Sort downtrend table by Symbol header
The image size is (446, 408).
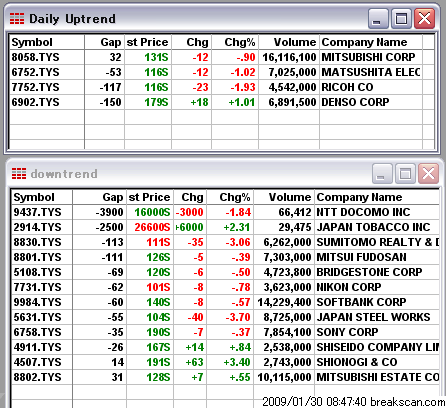coord(42,197)
